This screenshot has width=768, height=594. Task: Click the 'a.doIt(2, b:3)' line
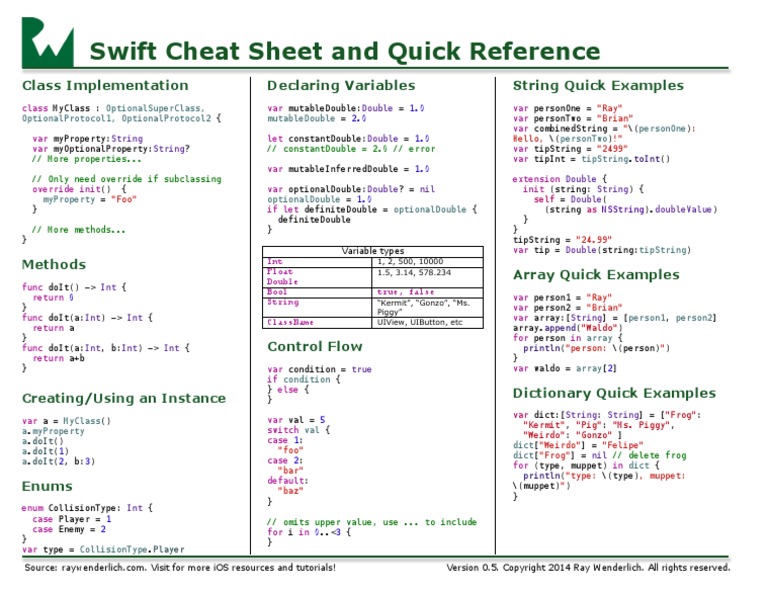click(x=58, y=461)
